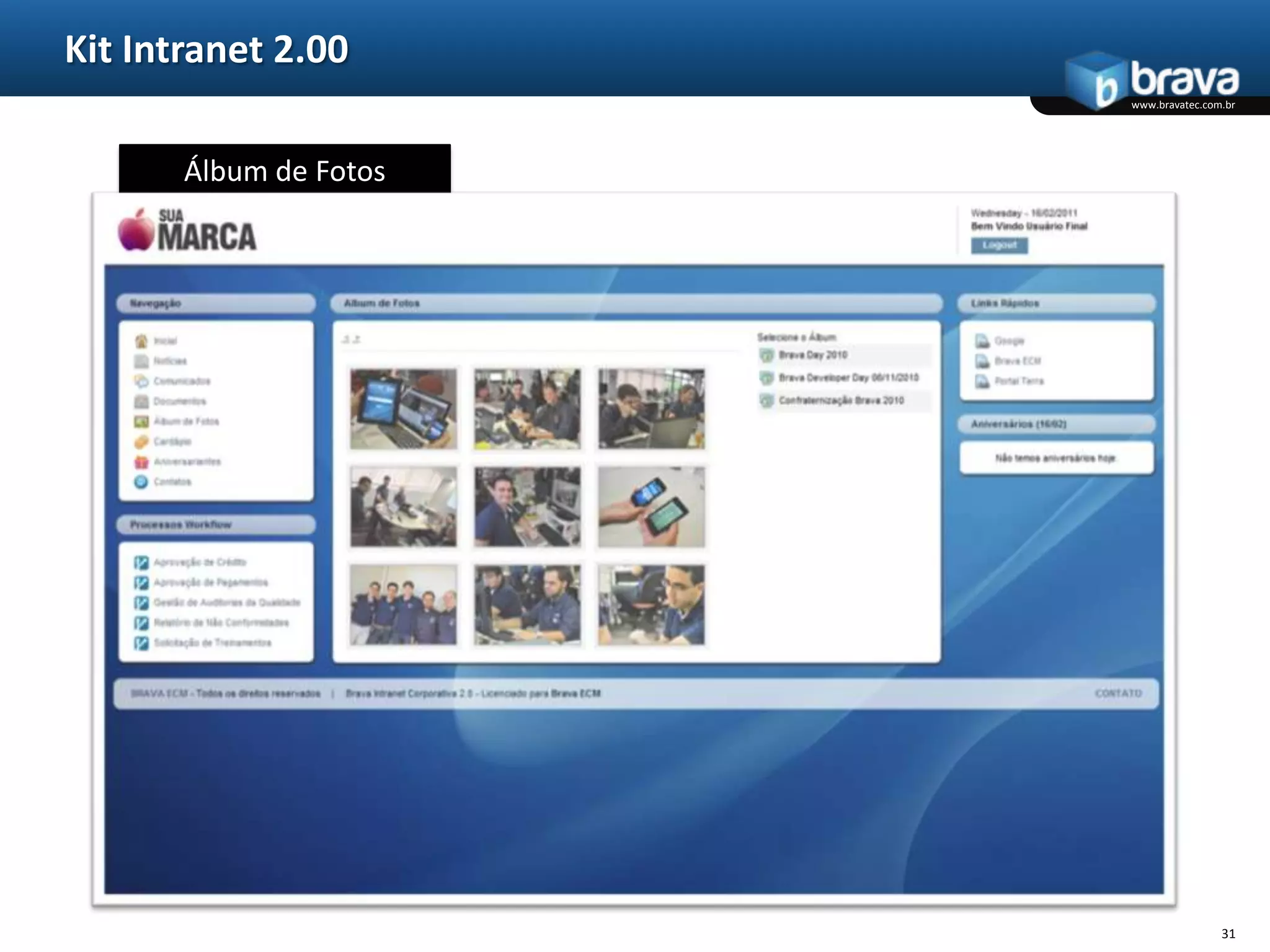This screenshot has width=1270, height=952.
Task: Click the Cardápio food icon
Action: click(141, 442)
